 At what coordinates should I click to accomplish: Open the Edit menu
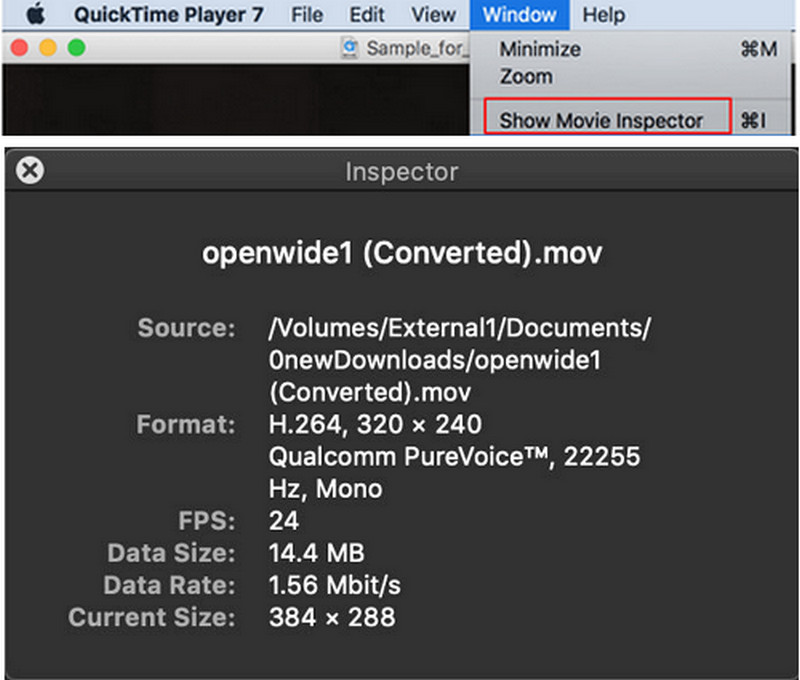click(x=366, y=15)
